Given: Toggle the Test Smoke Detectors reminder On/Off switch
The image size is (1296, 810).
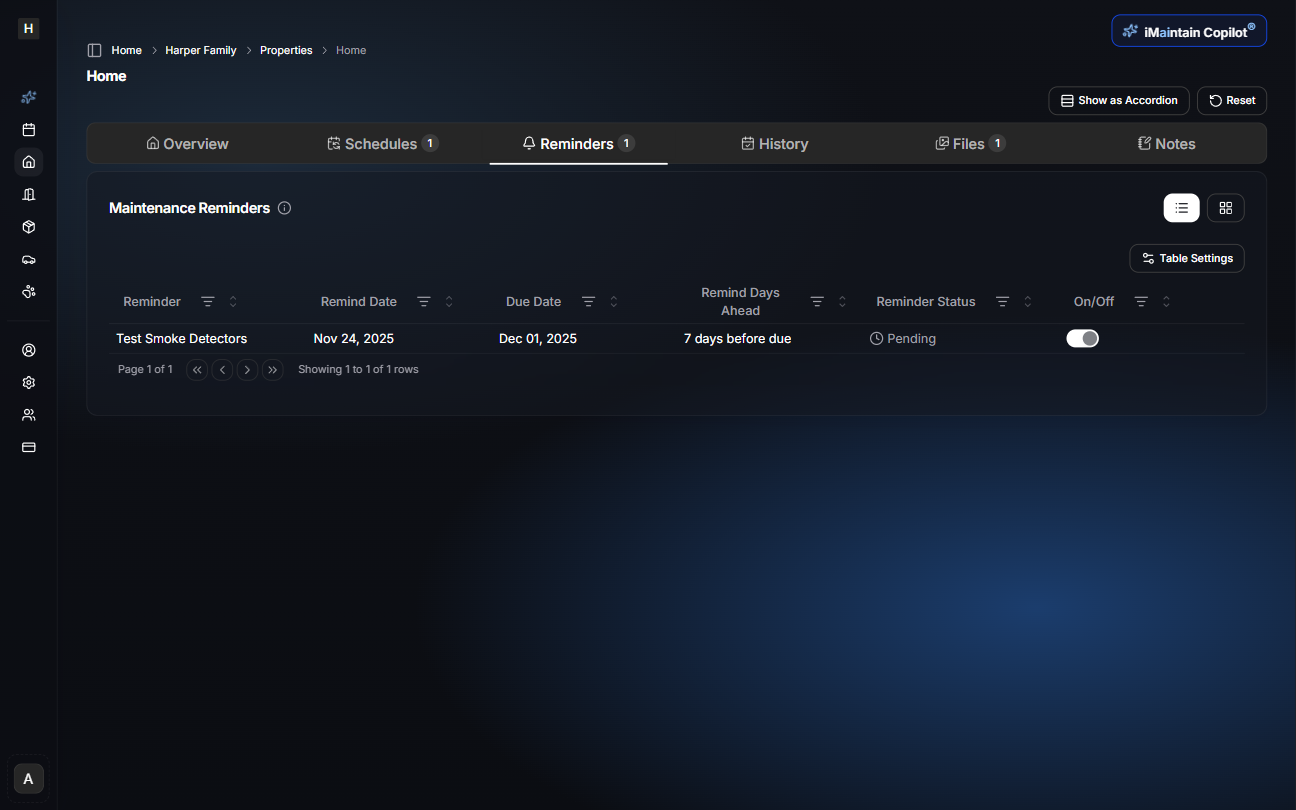Looking at the screenshot, I should tap(1082, 338).
